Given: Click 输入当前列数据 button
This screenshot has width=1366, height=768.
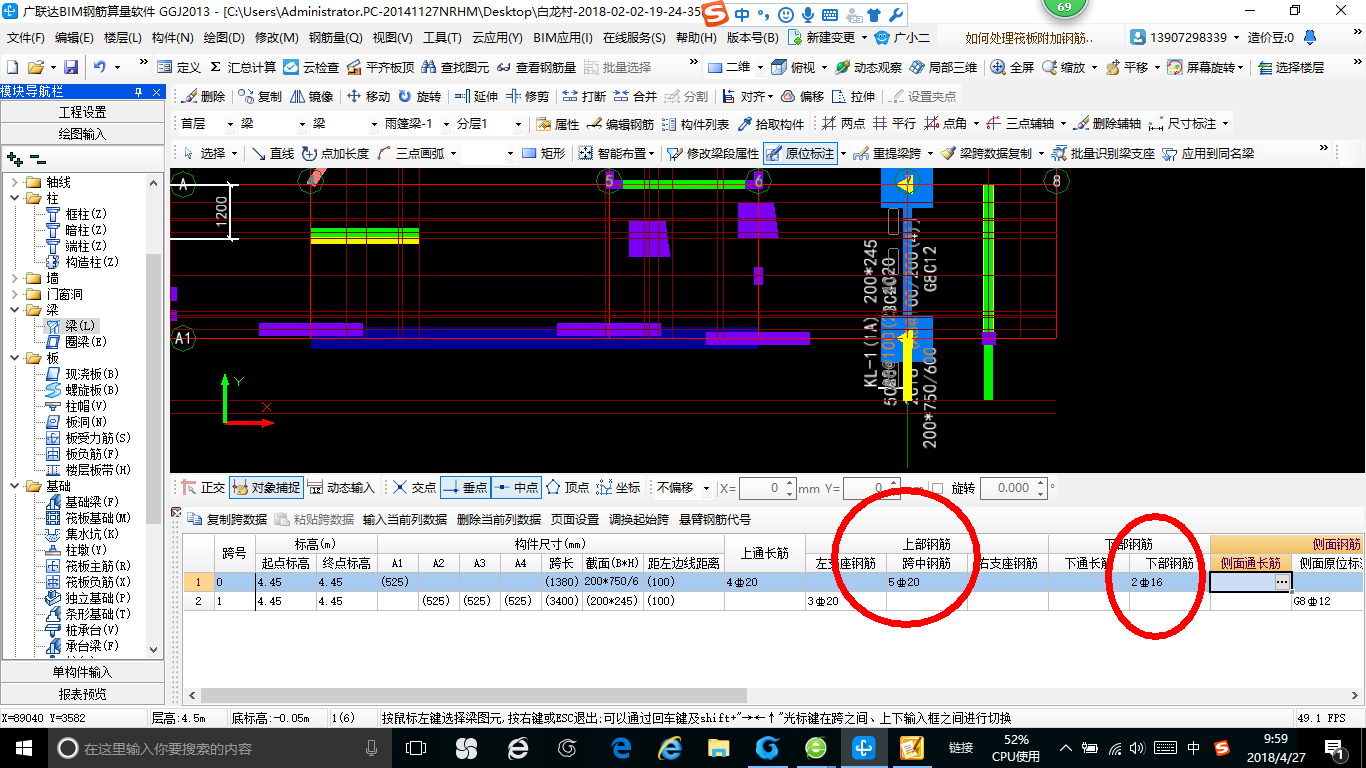Looking at the screenshot, I should [x=405, y=520].
